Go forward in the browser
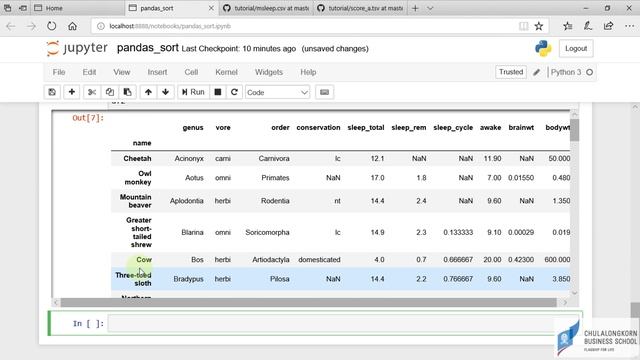 (x=31, y=26)
